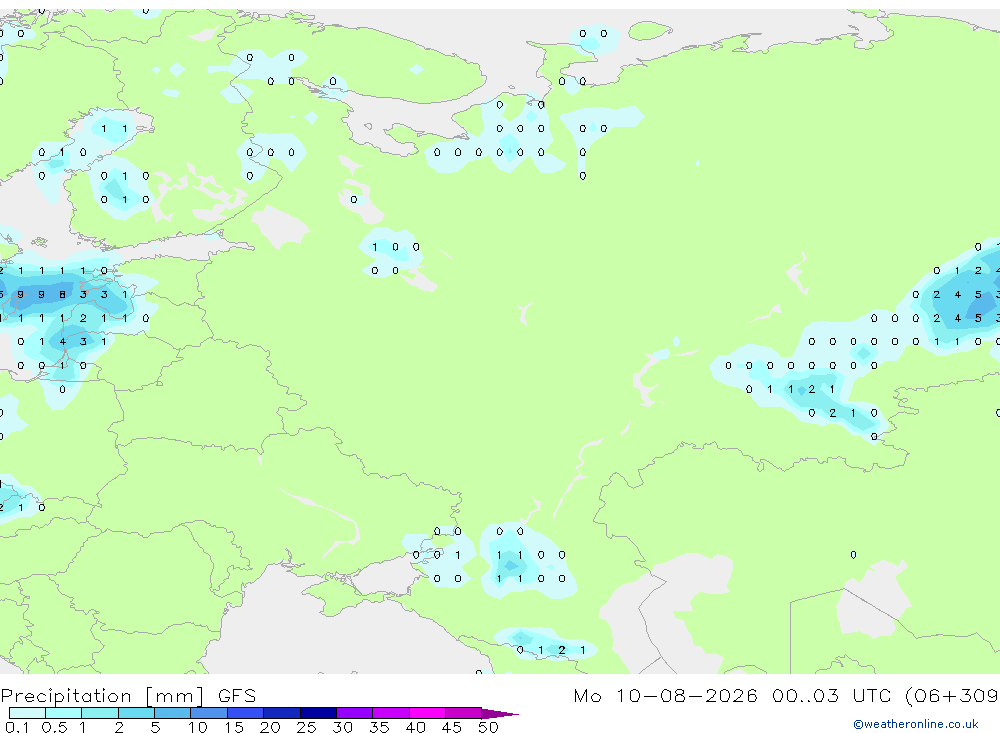Select the 25–30 mm purple legend swatch

(x=318, y=713)
